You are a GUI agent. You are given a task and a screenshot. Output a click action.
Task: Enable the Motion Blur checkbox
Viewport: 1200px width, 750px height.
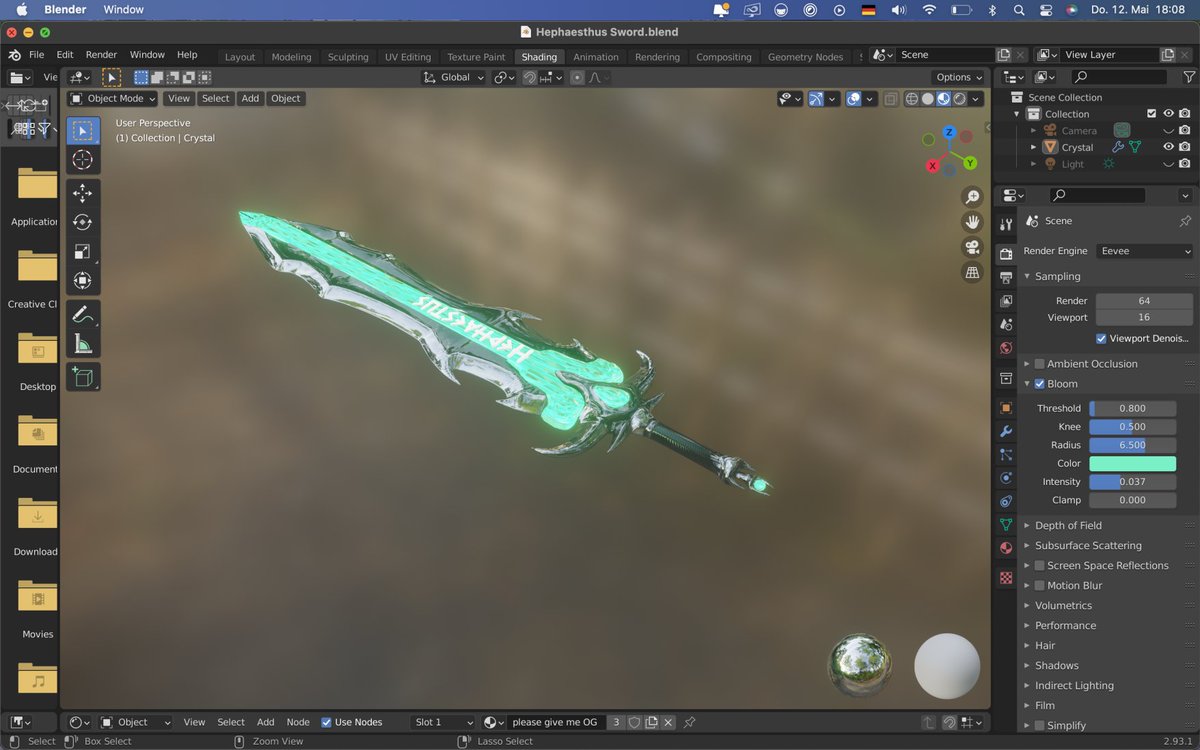pos(1039,586)
